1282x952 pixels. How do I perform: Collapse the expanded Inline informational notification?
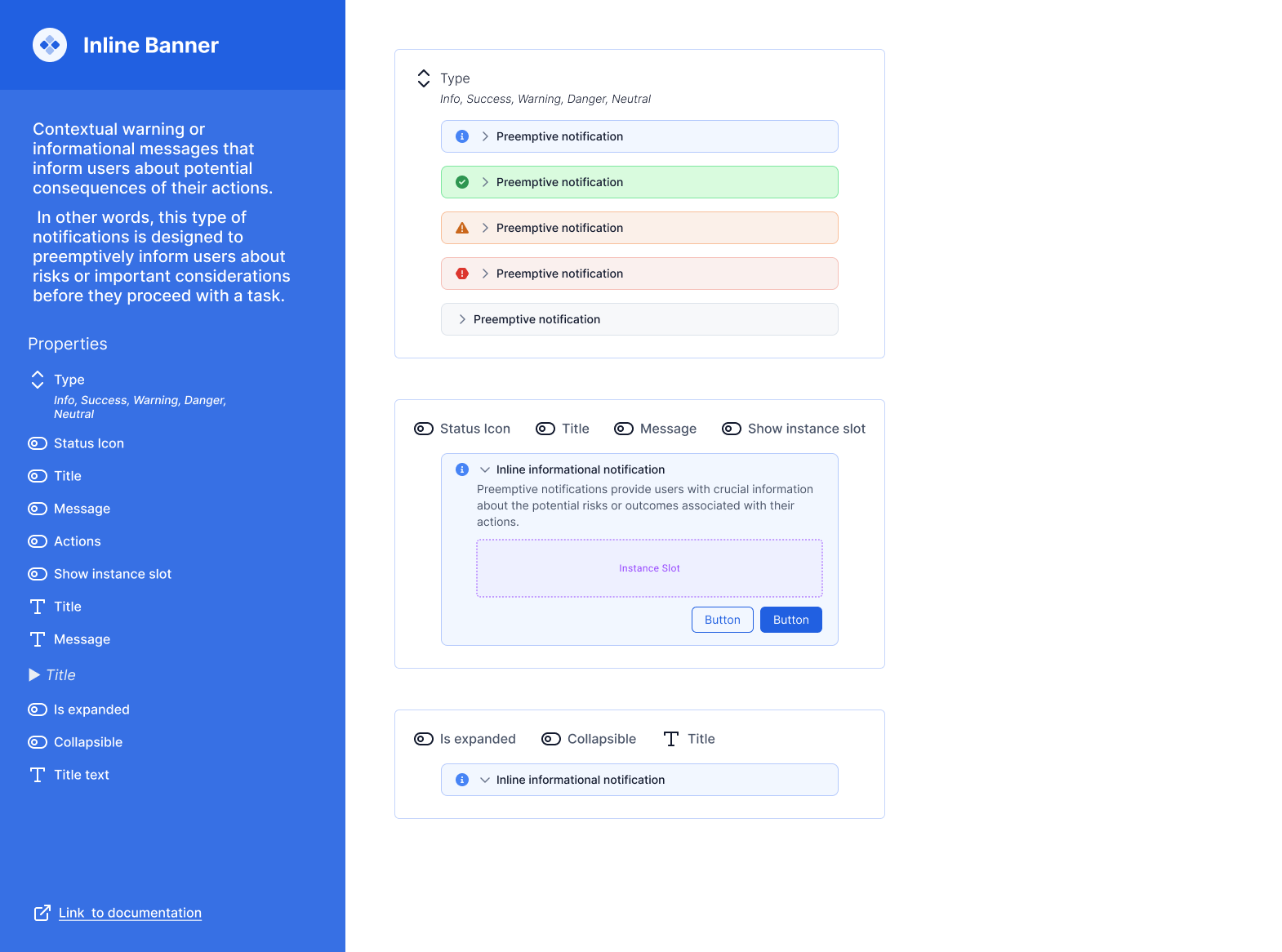pos(485,469)
